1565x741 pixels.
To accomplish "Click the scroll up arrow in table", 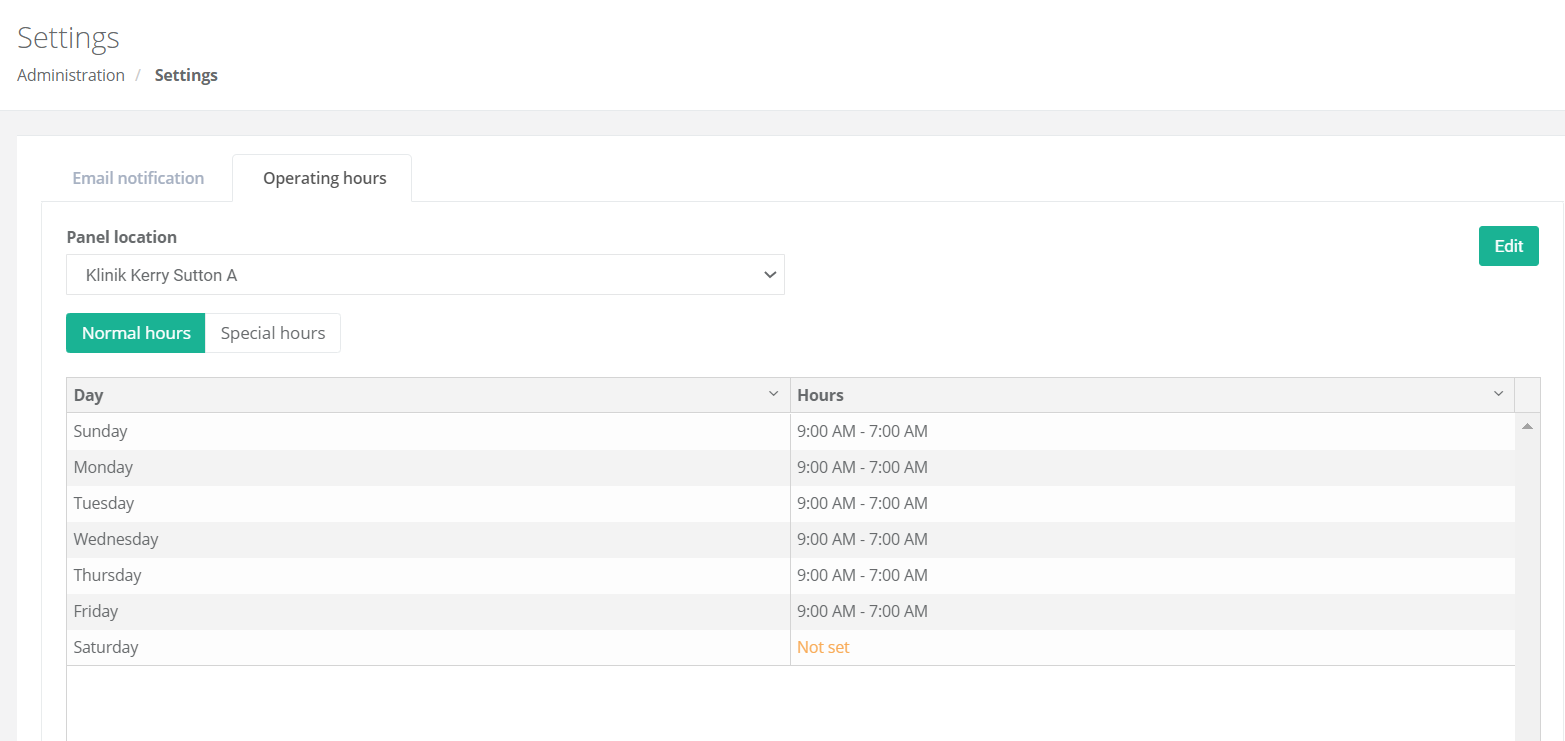I will tap(1527, 426).
